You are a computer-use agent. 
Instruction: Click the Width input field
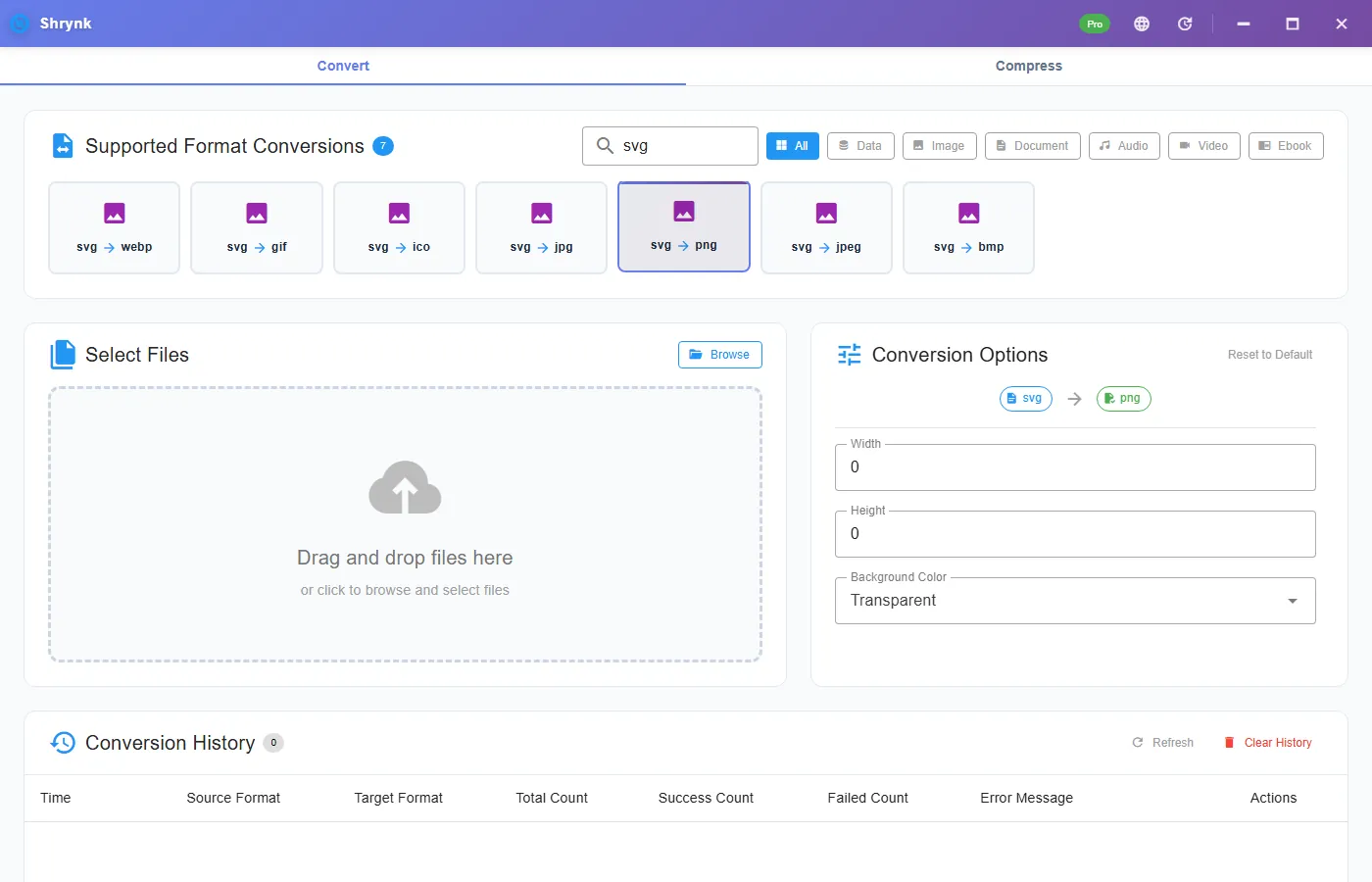pyautogui.click(x=1075, y=467)
